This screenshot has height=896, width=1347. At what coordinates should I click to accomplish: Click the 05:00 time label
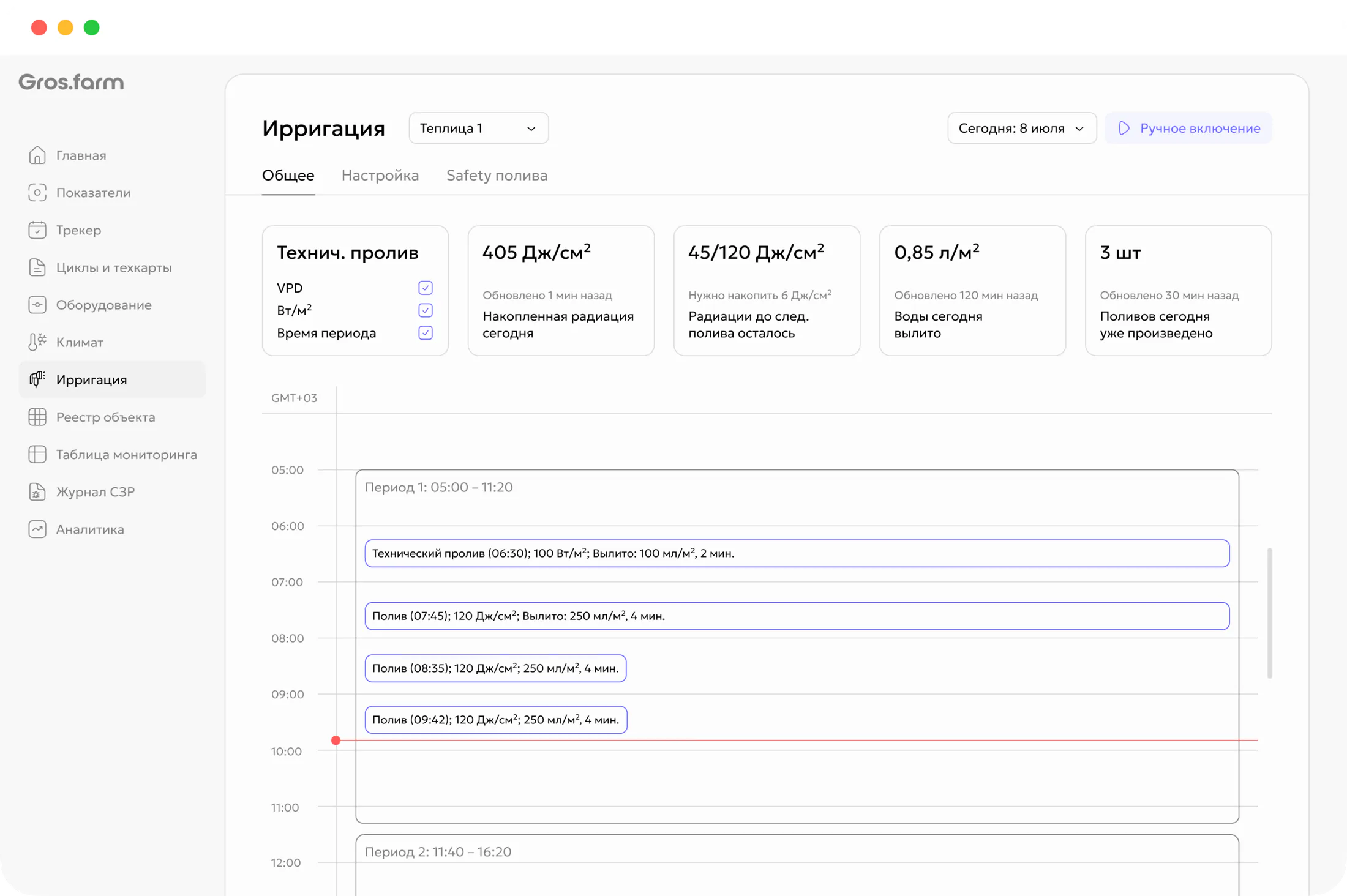[x=287, y=470]
